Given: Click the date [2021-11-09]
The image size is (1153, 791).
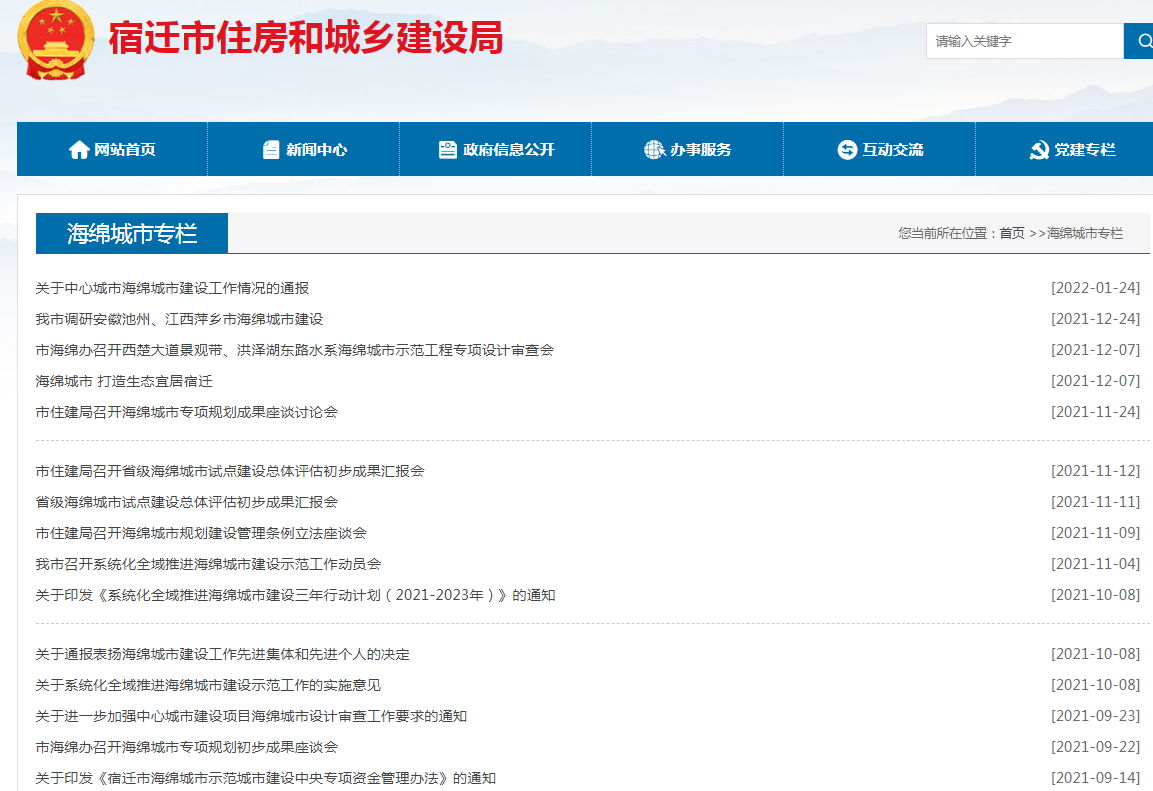Looking at the screenshot, I should (x=1095, y=532).
